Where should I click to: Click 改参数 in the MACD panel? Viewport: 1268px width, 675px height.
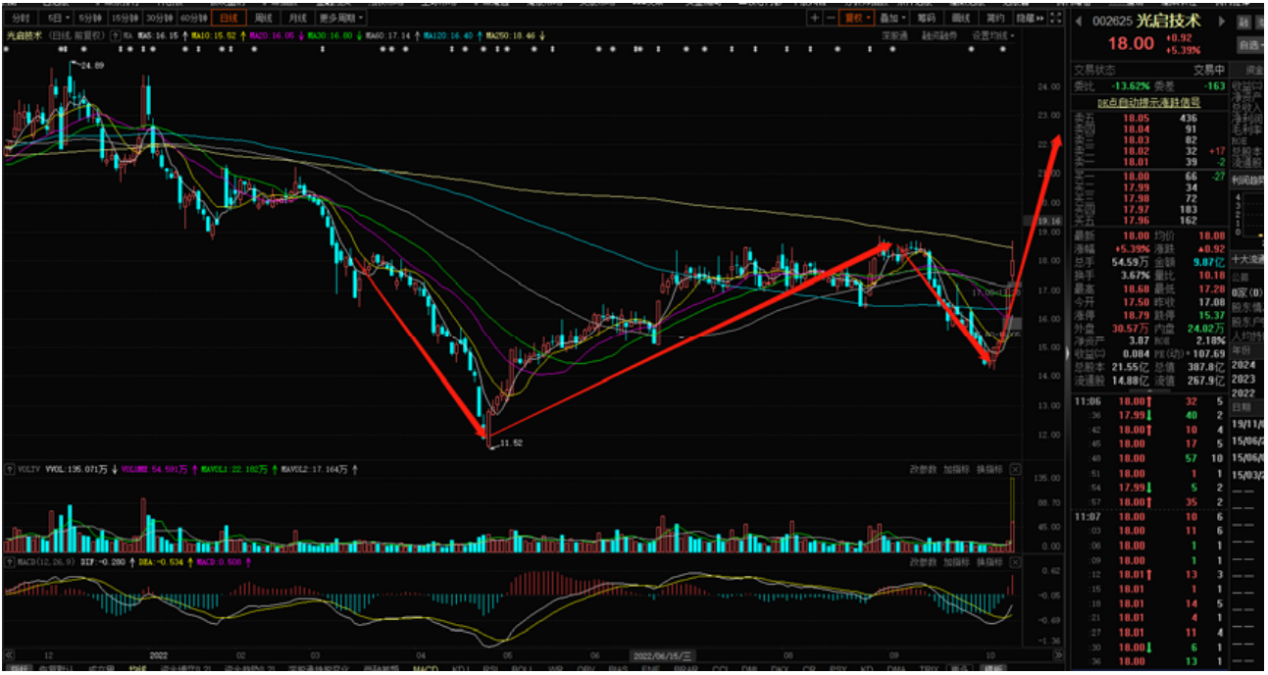[923, 563]
